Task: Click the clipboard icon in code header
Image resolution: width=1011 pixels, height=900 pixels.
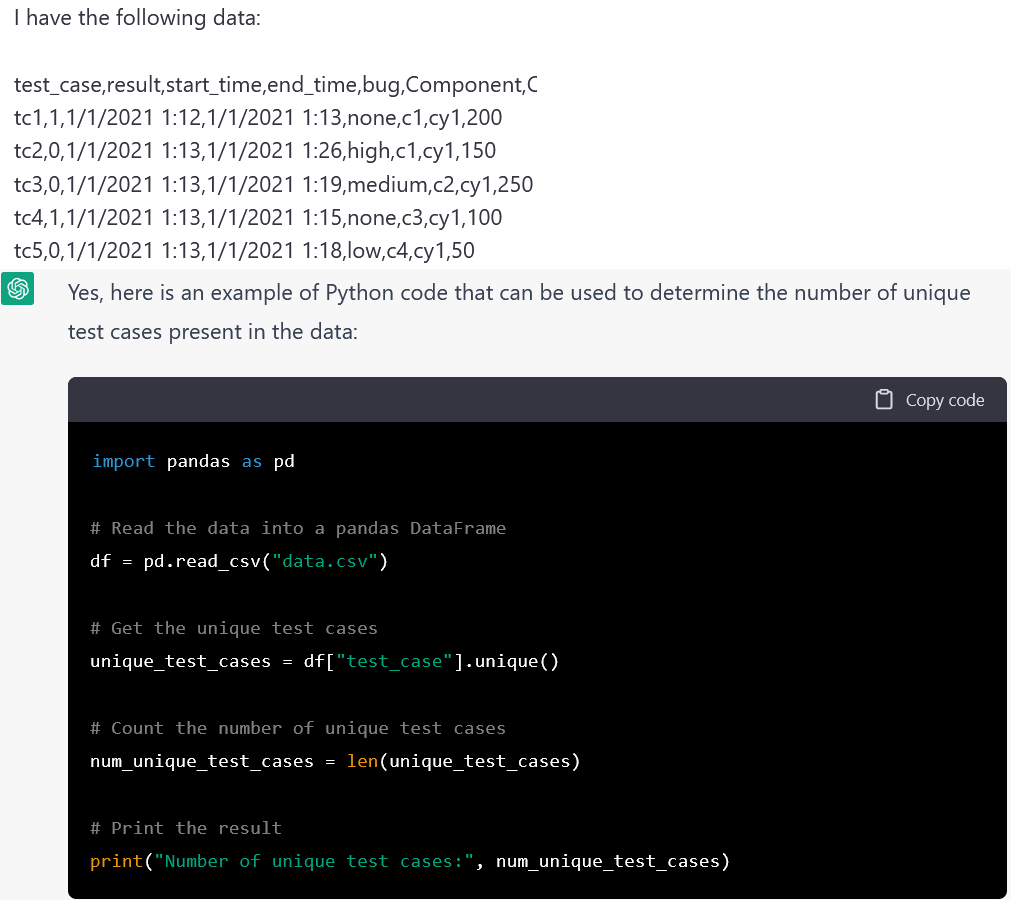Action: 883,400
